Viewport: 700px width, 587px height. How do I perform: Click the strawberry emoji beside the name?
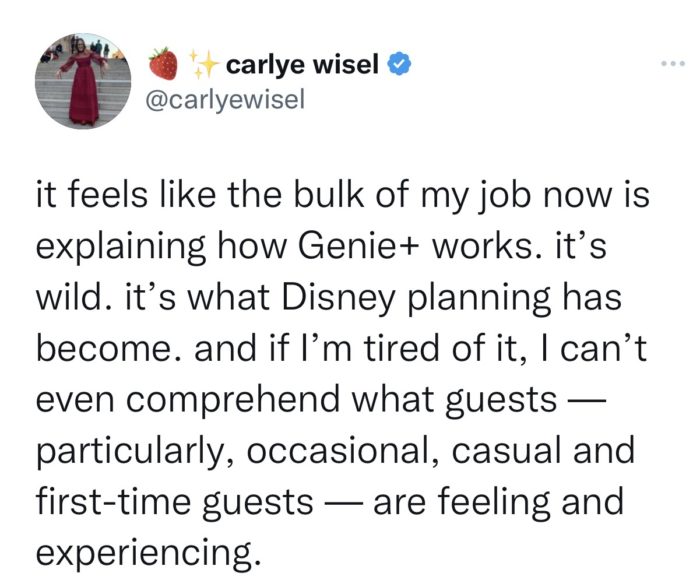[x=163, y=64]
